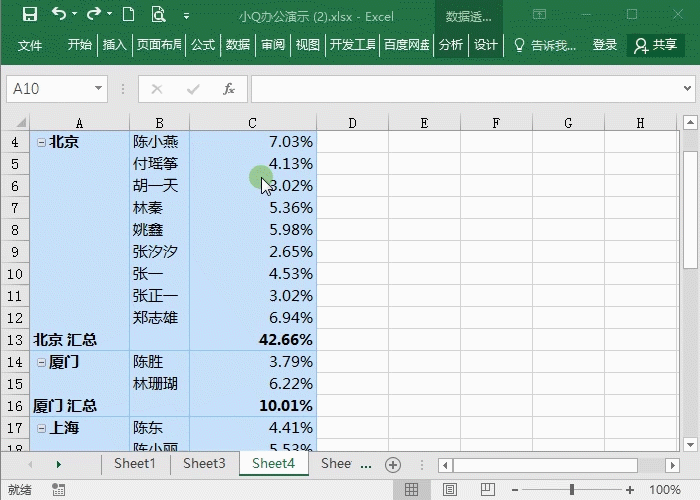Screen dimensions: 700x500
Task: Switch to Sheet3 tab
Action: click(204, 463)
